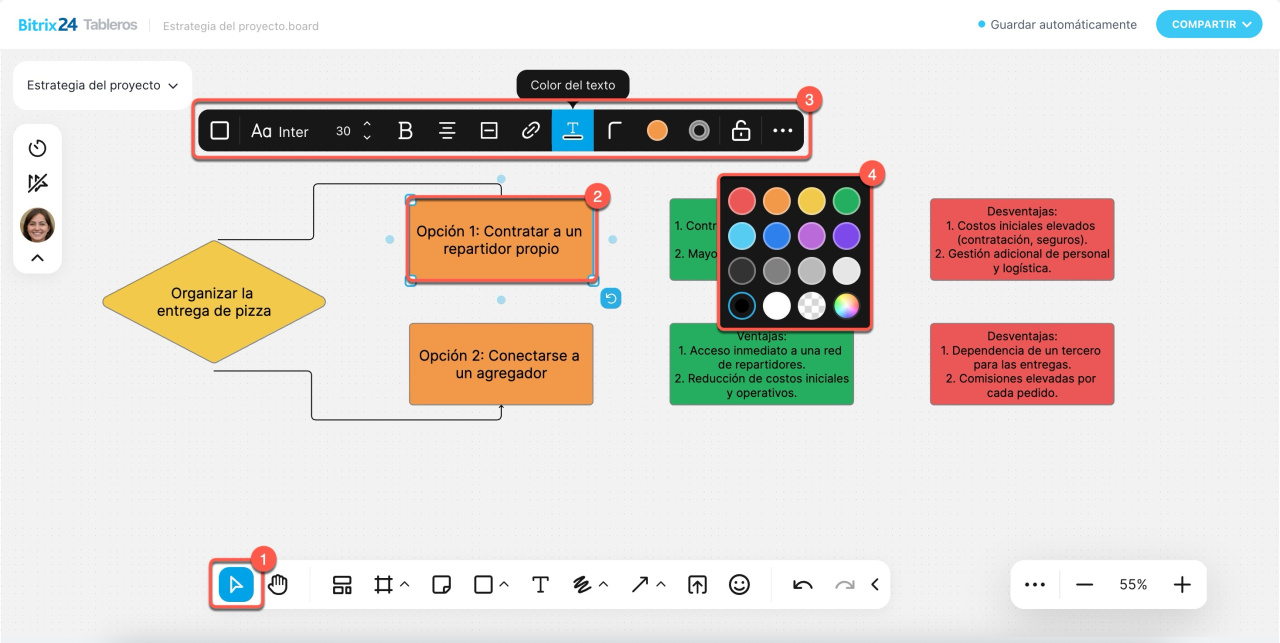
Task: Open the zoom panel three-dots menu
Action: 1035,585
